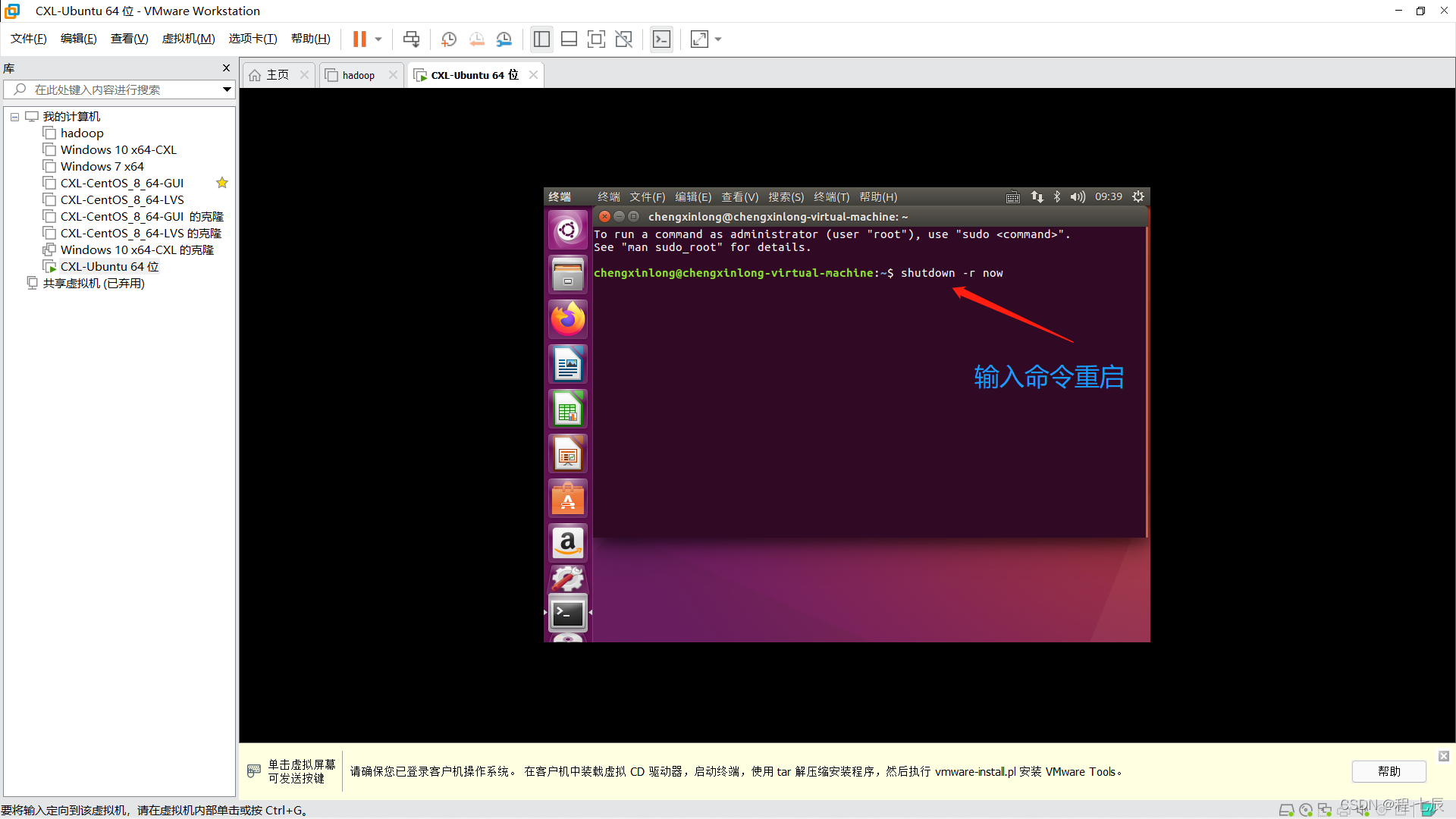Open the 虚拟机(M) menu
The height and width of the screenshot is (819, 1456).
[x=188, y=39]
